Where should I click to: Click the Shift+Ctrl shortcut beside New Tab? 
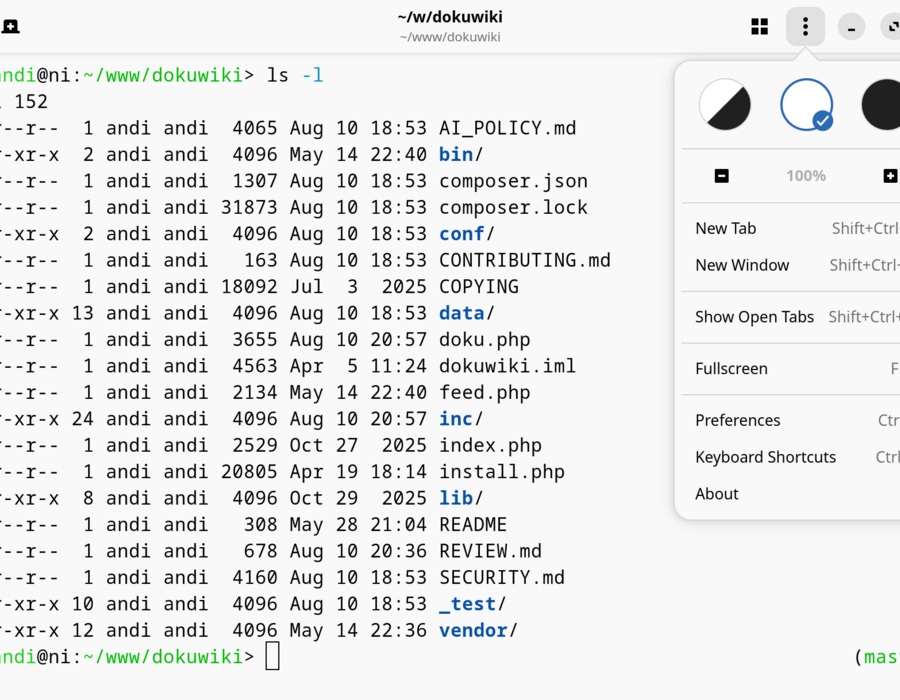point(866,228)
